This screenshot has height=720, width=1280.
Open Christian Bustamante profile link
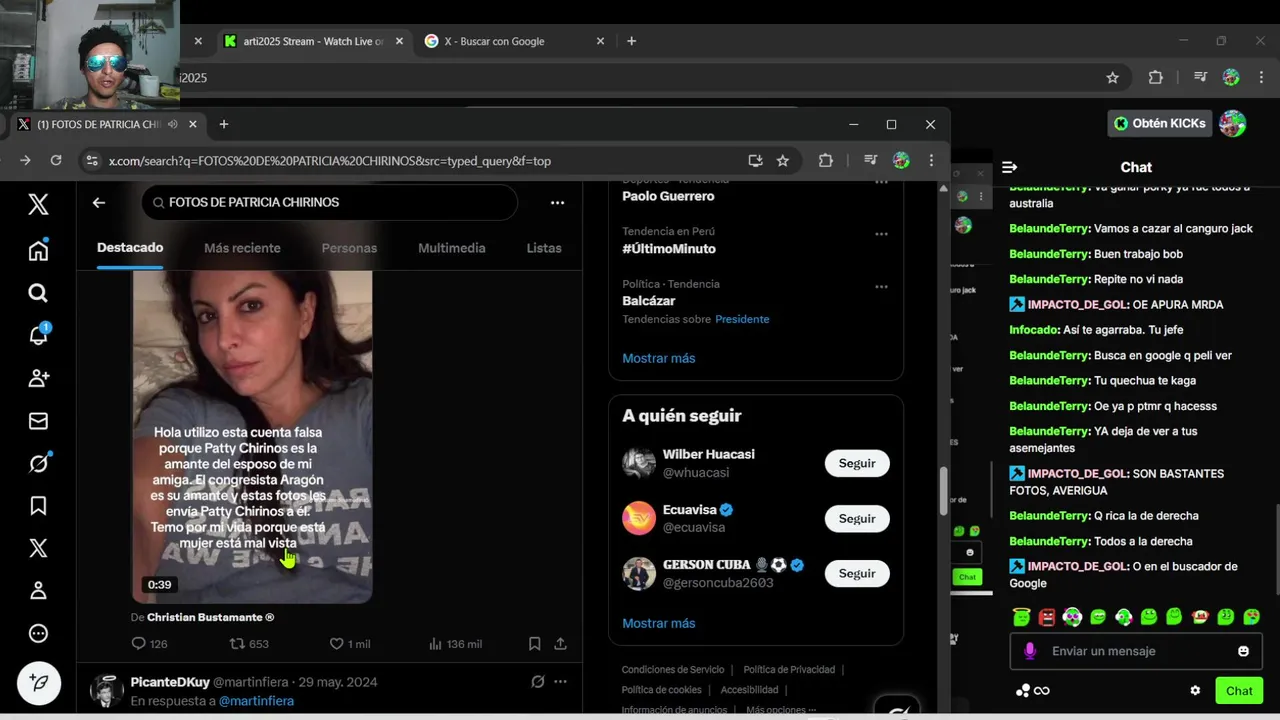click(x=210, y=617)
